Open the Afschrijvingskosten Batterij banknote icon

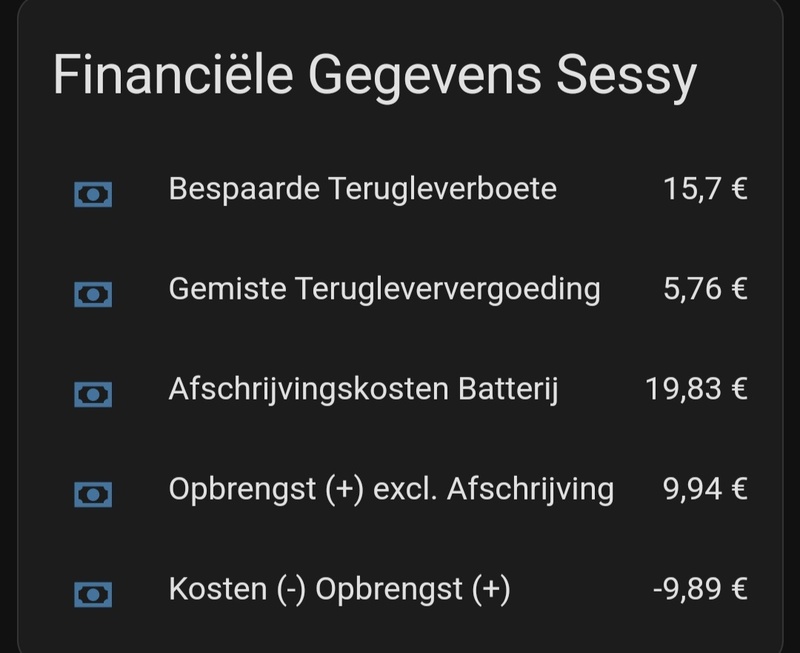93,394
